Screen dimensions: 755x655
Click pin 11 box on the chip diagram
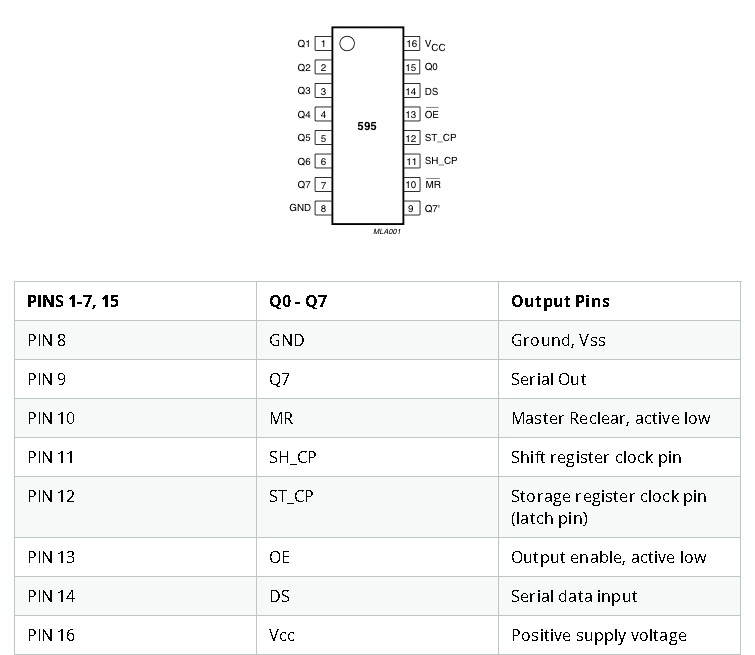[411, 161]
